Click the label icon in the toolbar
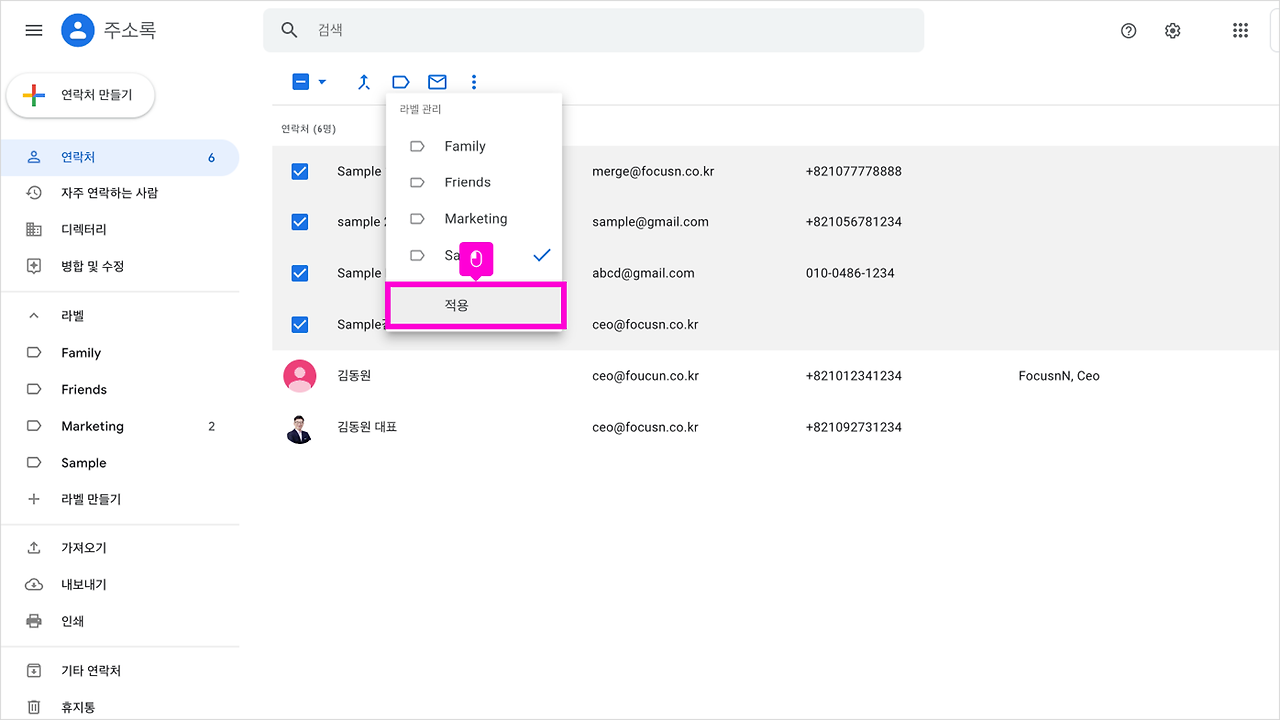 tap(401, 82)
